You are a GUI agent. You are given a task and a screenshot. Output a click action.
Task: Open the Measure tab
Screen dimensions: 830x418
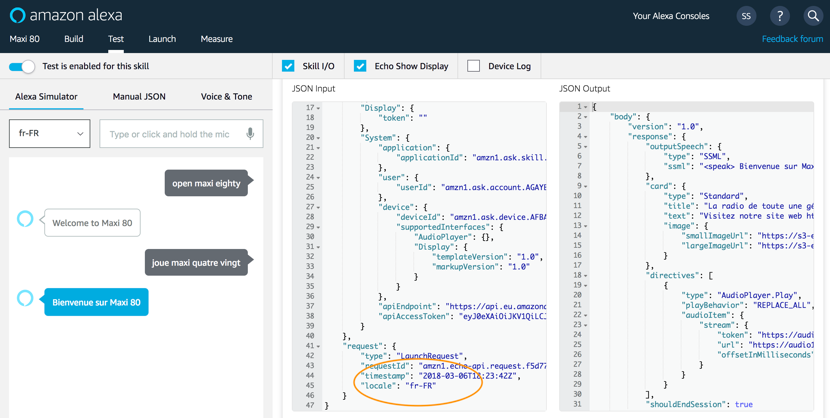click(216, 39)
